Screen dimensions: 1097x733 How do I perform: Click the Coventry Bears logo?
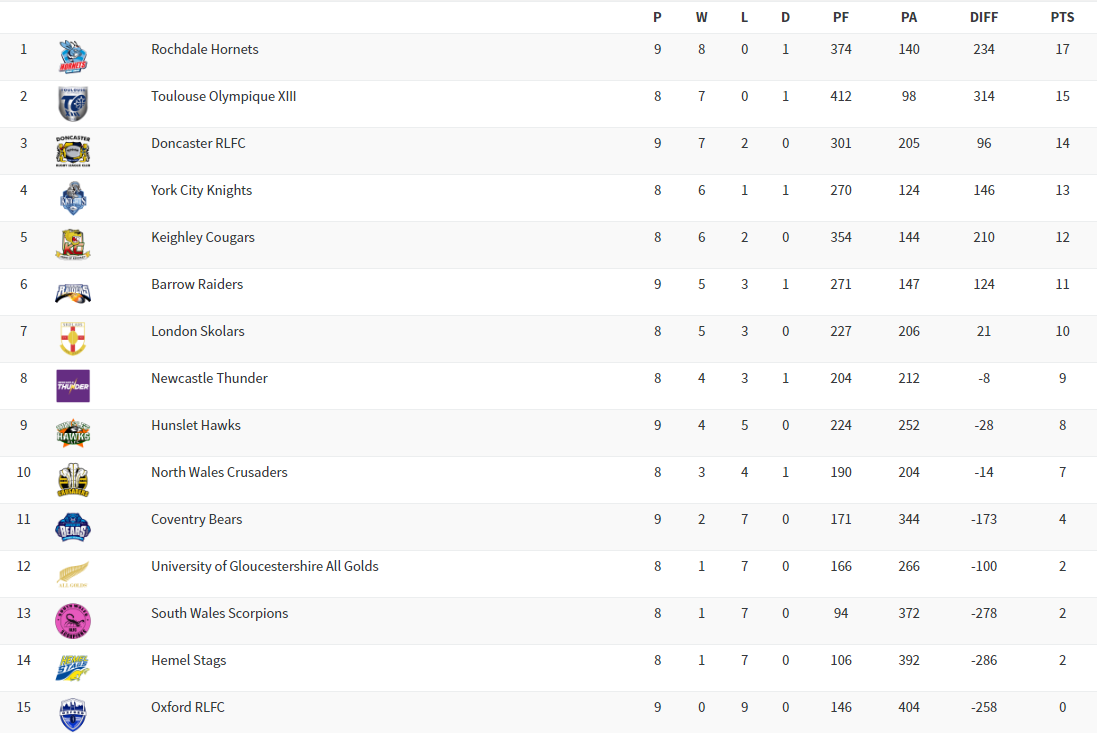73,527
